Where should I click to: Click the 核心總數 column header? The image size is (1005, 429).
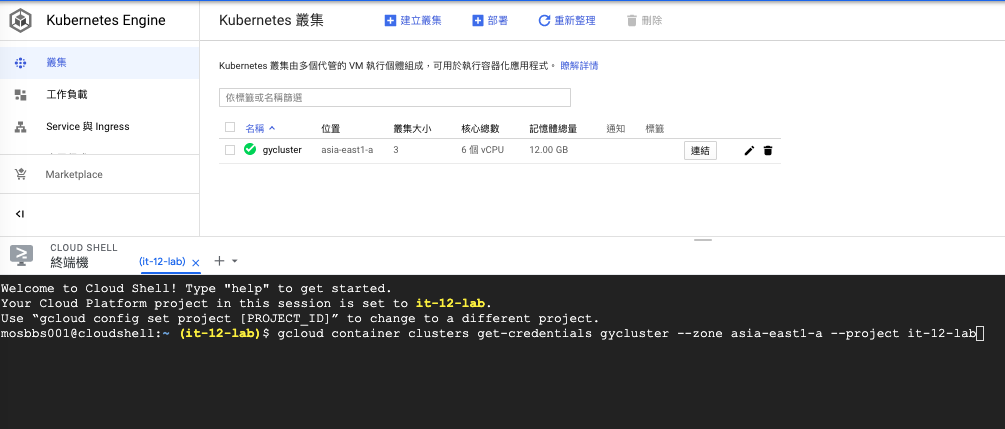(480, 129)
